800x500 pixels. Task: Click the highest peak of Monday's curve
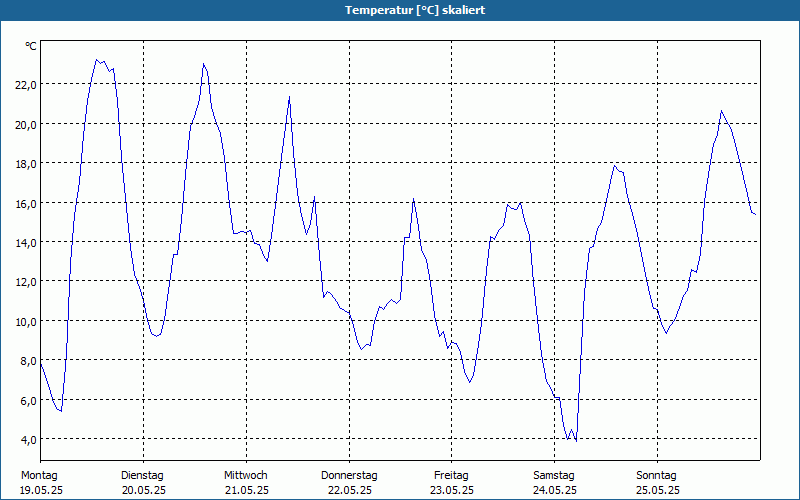click(96, 60)
